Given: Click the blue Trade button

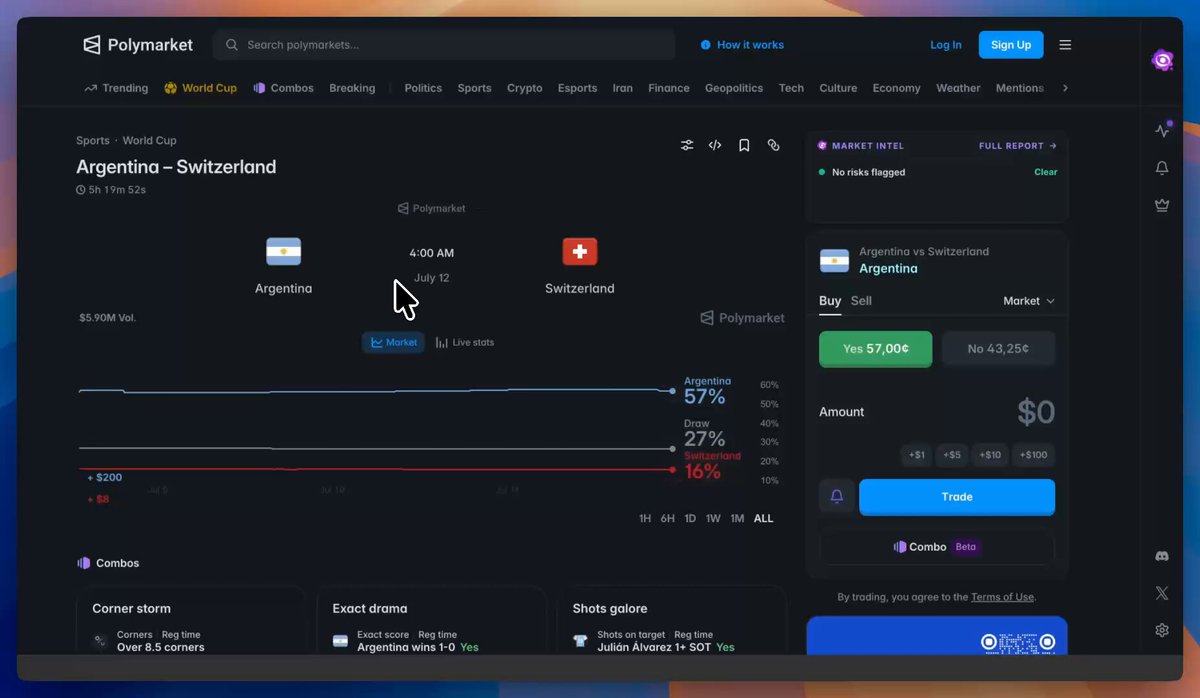Looking at the screenshot, I should point(957,496).
